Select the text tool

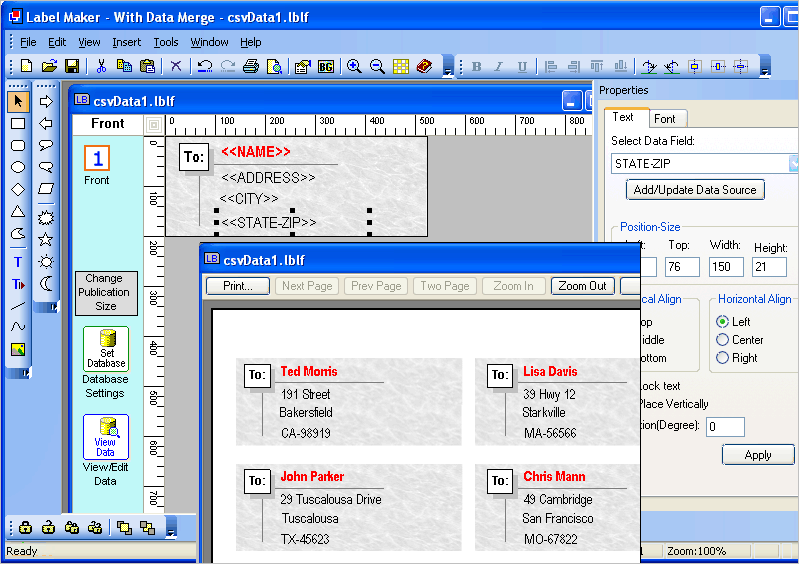click(x=17, y=262)
